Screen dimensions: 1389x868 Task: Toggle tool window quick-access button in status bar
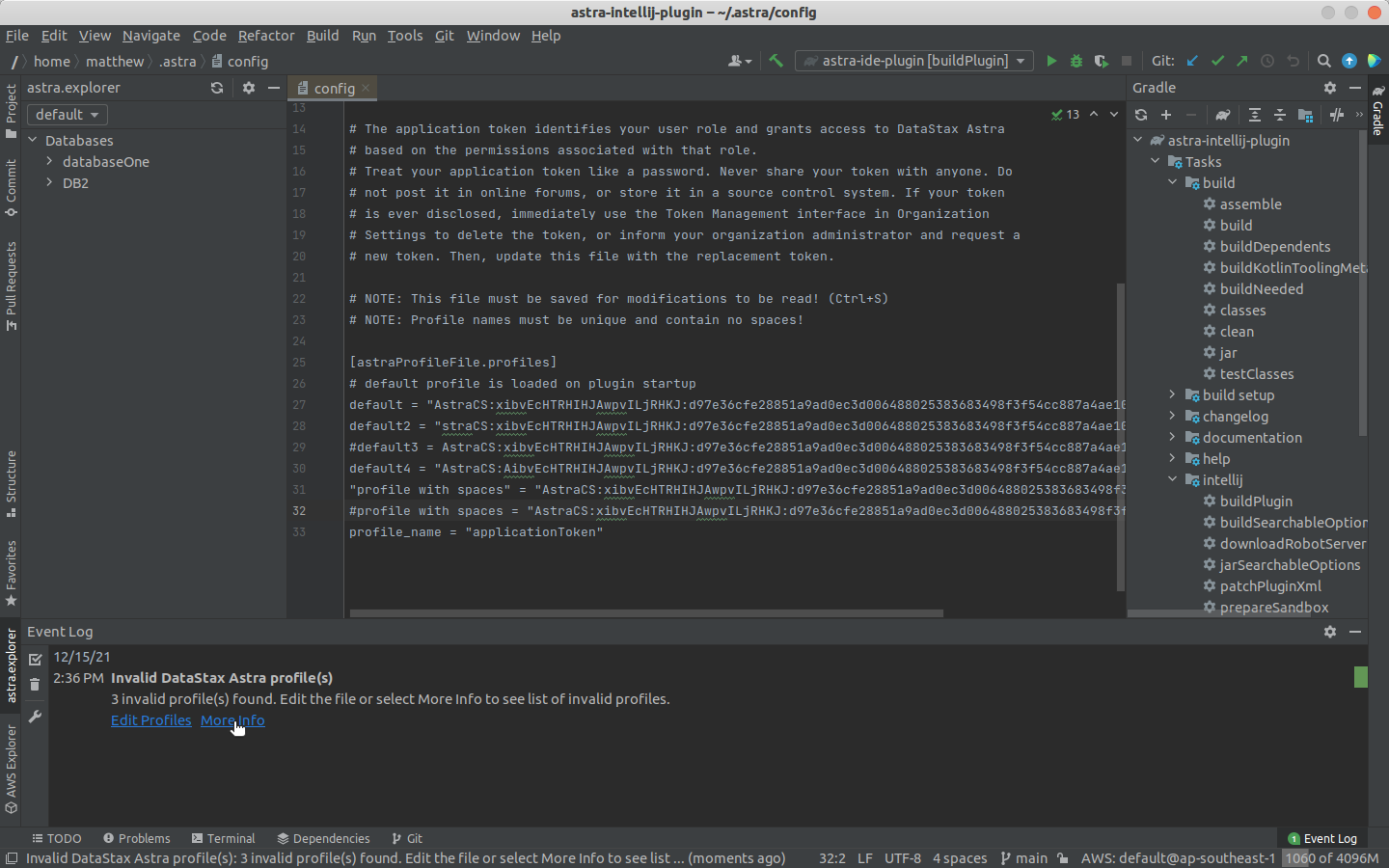click(x=11, y=858)
